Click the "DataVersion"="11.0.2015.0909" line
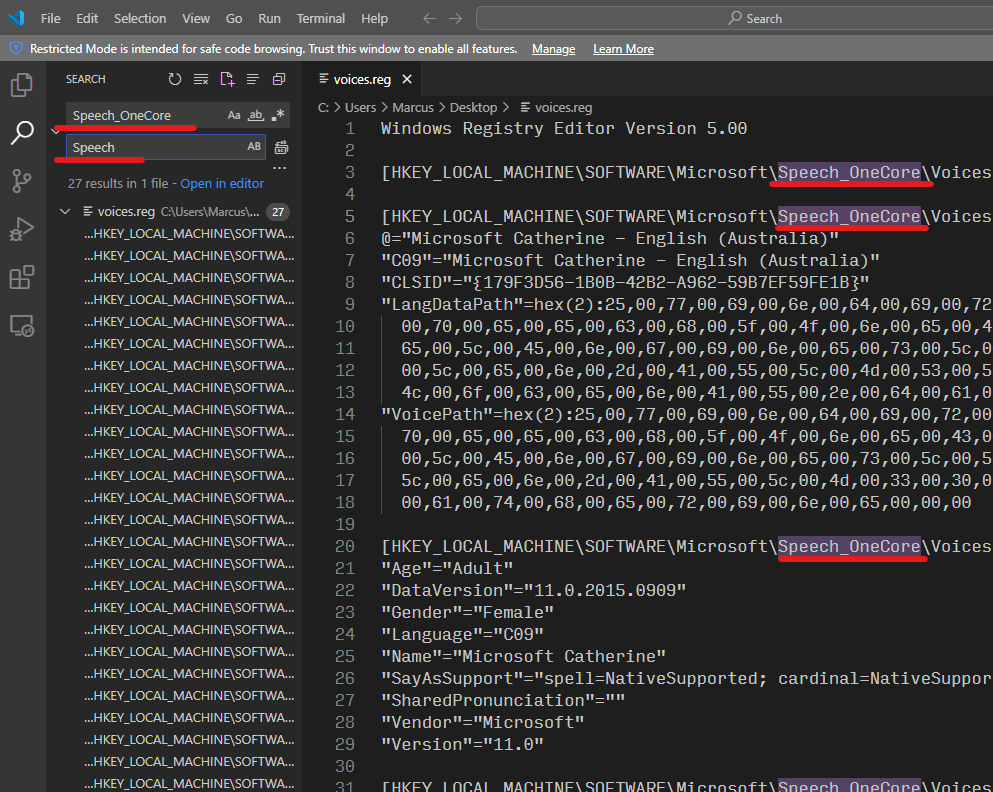993x792 pixels. pos(533,591)
